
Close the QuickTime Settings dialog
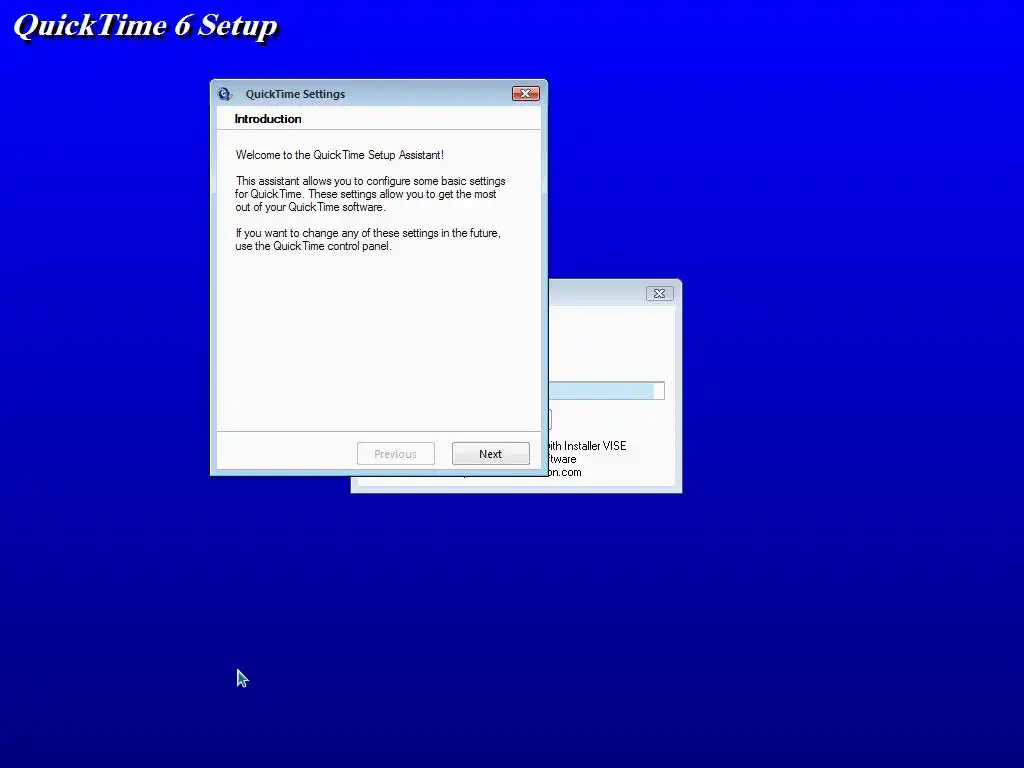click(x=526, y=94)
